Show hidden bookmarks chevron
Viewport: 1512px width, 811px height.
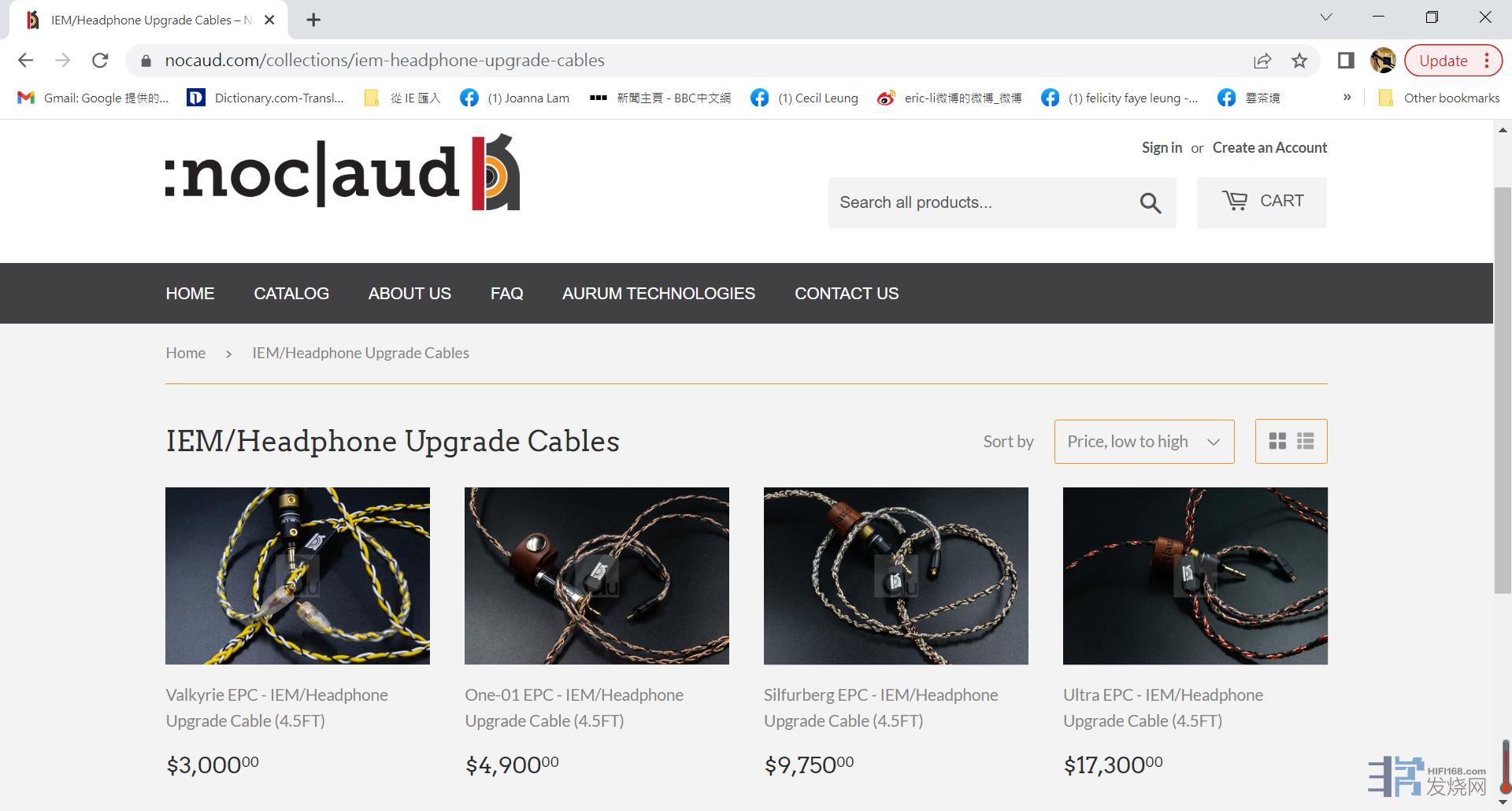click(1347, 97)
